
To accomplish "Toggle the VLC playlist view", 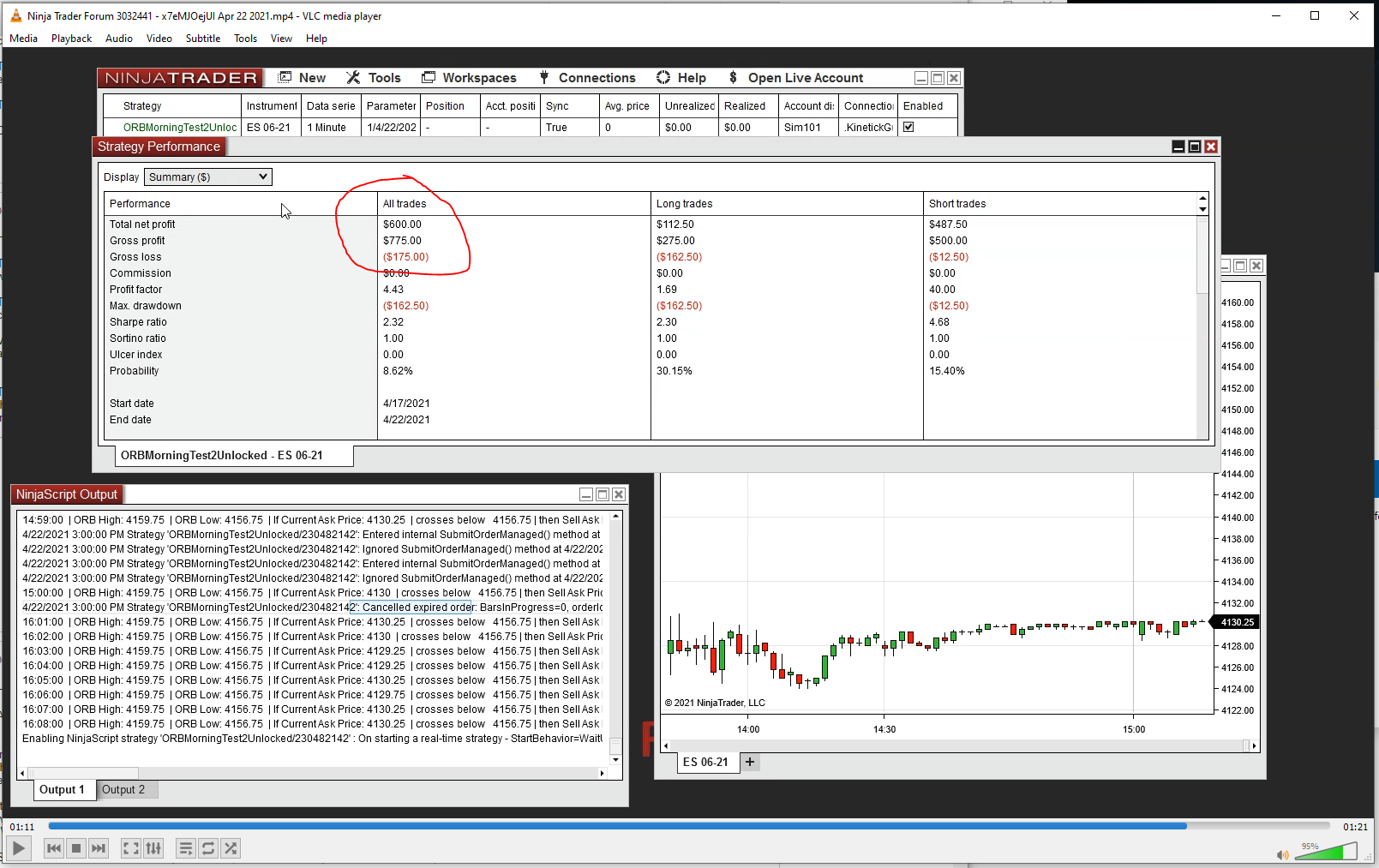I will (185, 848).
